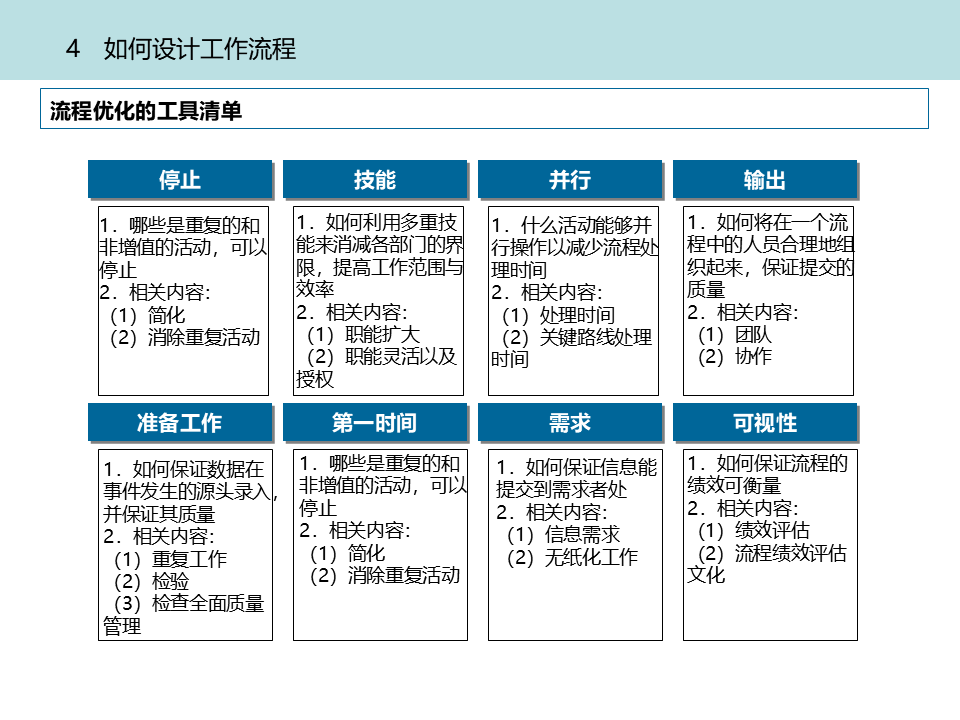This screenshot has height=720, width=960.
Task: Click text (1) 团队
Action: click(735, 334)
